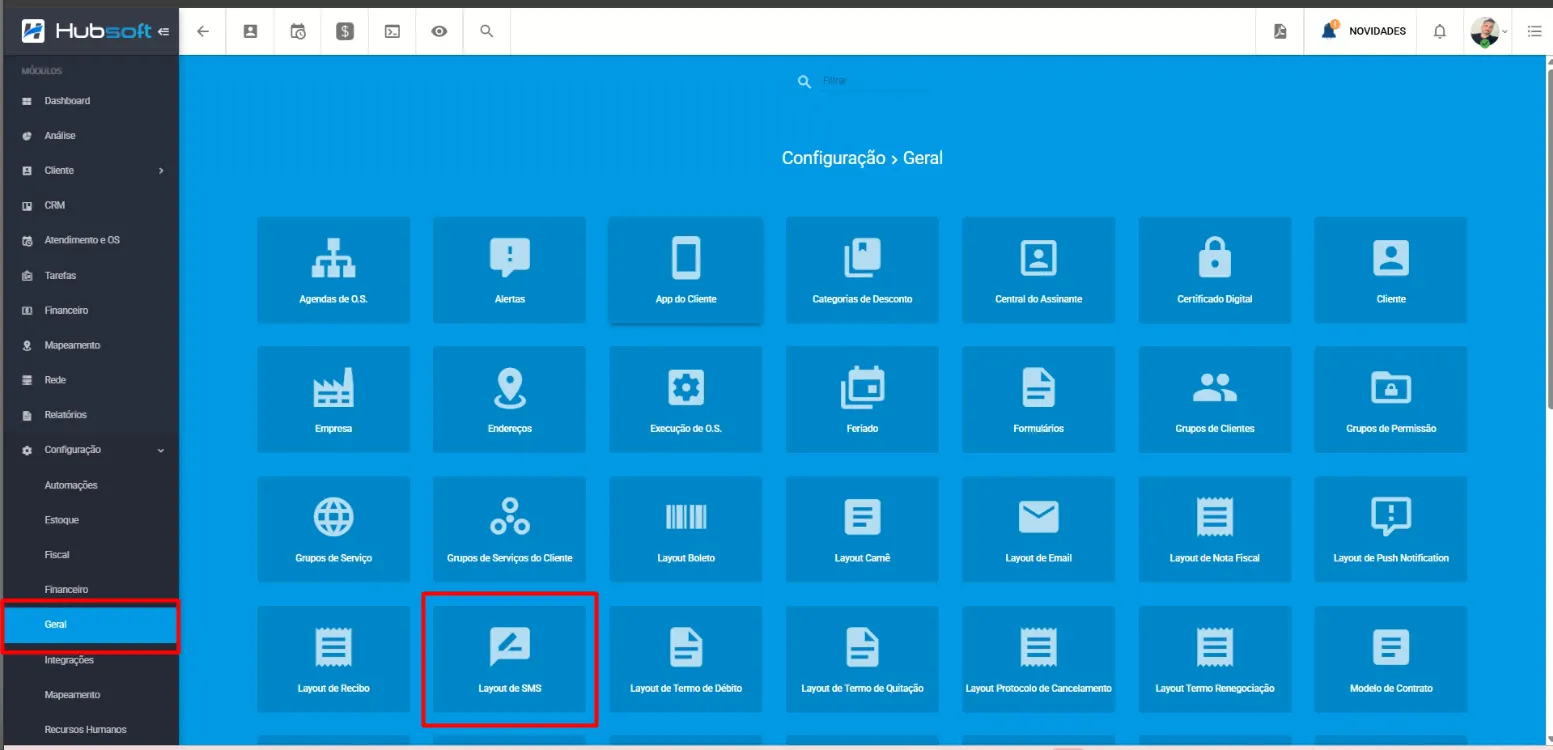1553x750 pixels.
Task: Open the Certificado Digital padlock tile
Action: pyautogui.click(x=1214, y=270)
